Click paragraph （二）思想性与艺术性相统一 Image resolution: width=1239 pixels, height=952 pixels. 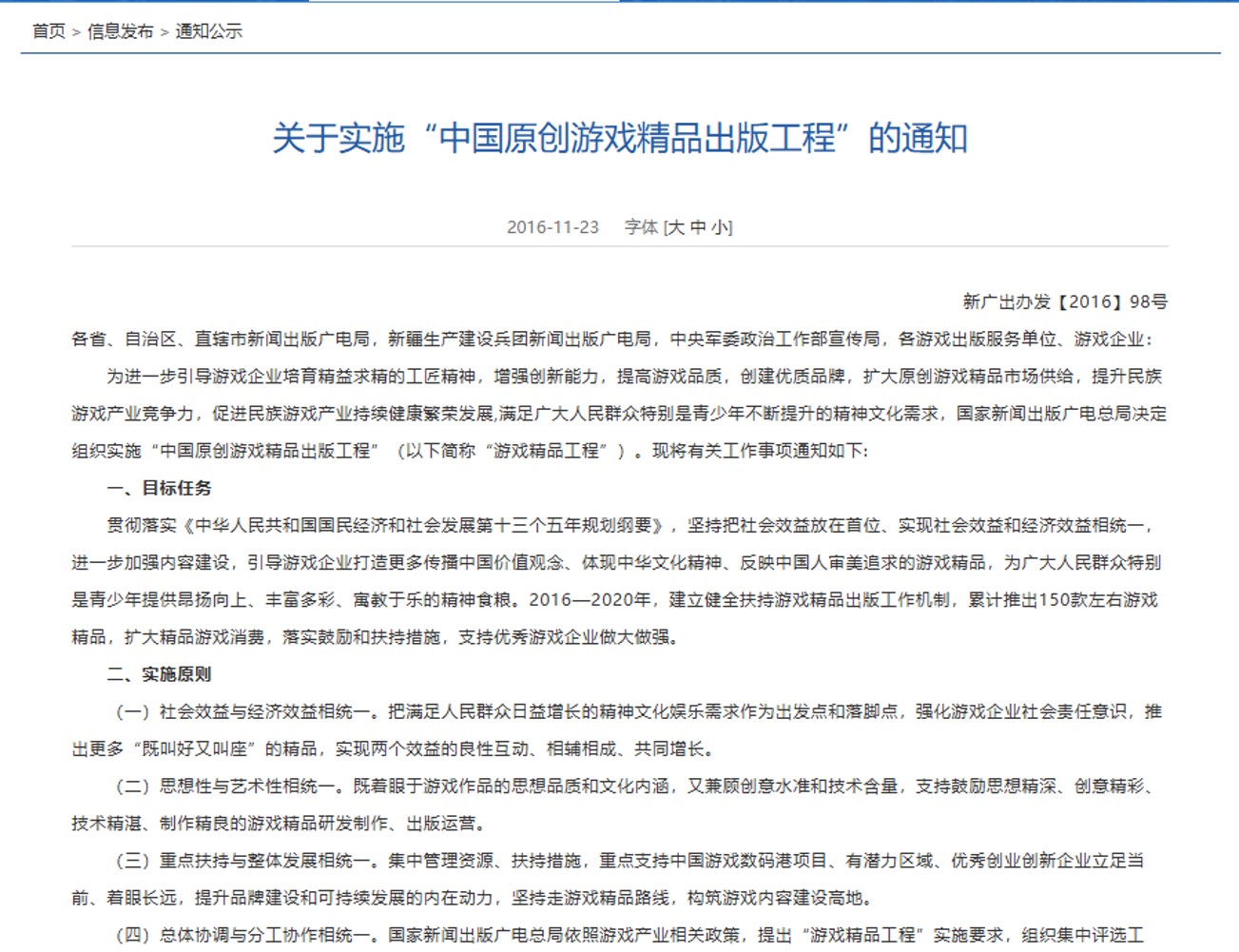pyautogui.click(x=635, y=786)
